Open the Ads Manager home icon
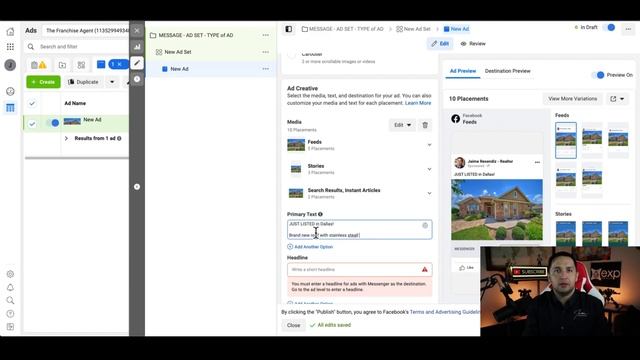Viewport: 640px width, 360px height. pos(10,31)
